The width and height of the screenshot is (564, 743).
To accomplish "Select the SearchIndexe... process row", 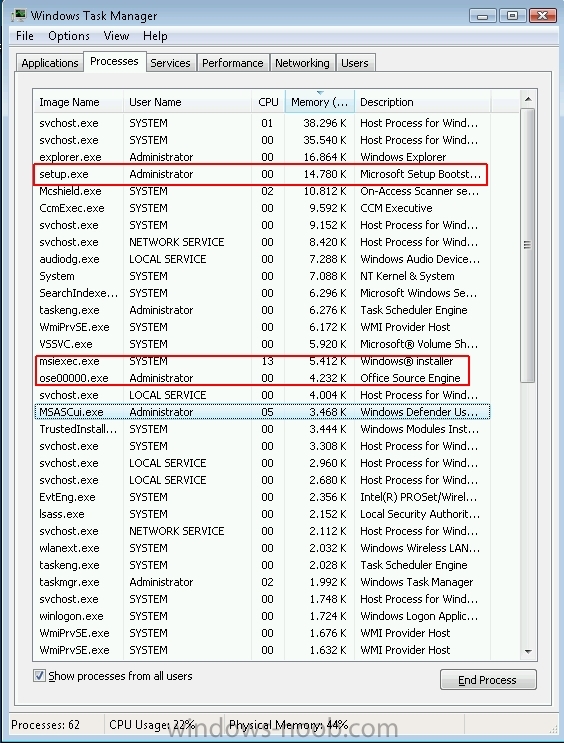I will [262, 293].
